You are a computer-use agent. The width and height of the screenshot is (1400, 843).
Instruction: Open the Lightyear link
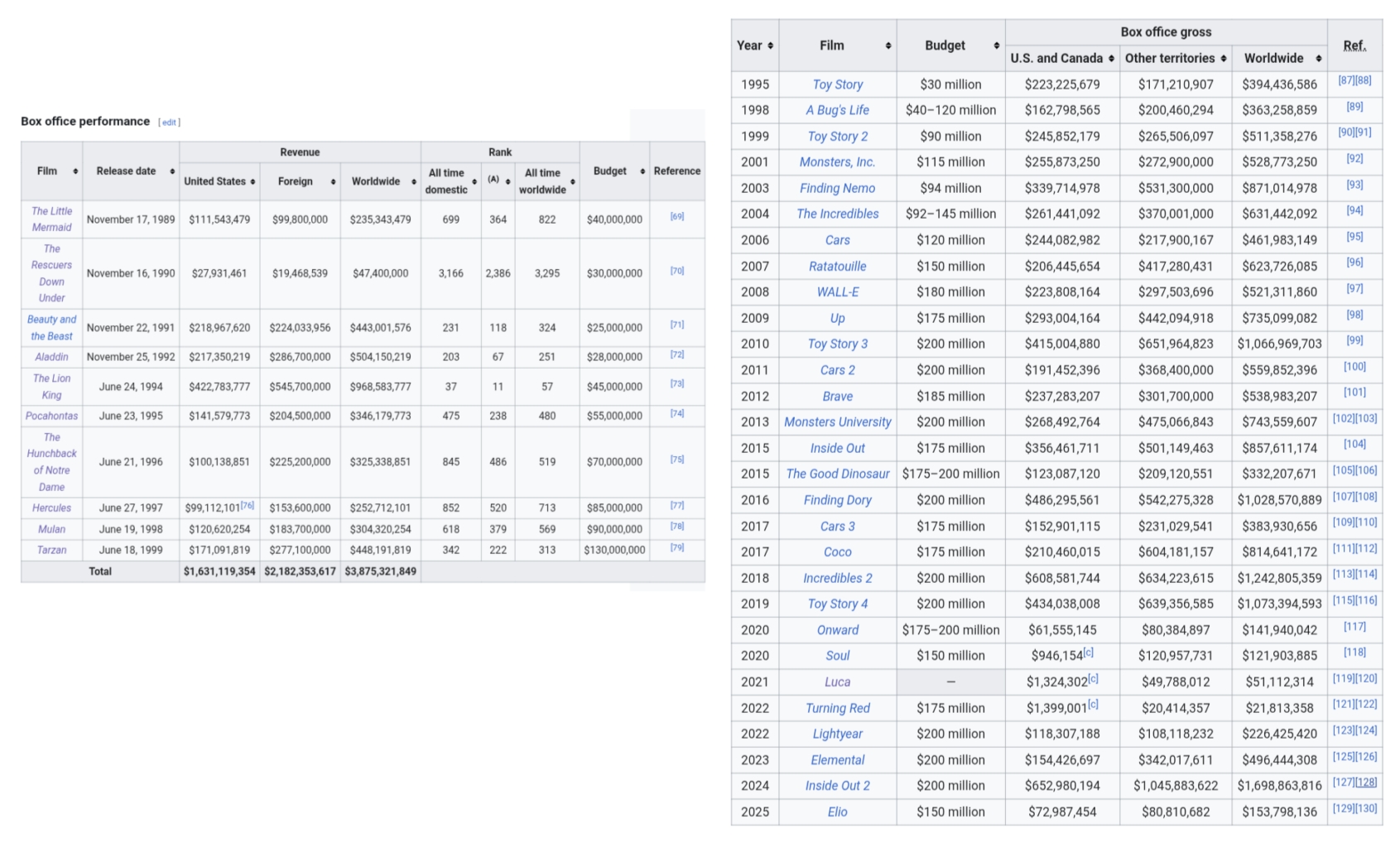point(837,734)
